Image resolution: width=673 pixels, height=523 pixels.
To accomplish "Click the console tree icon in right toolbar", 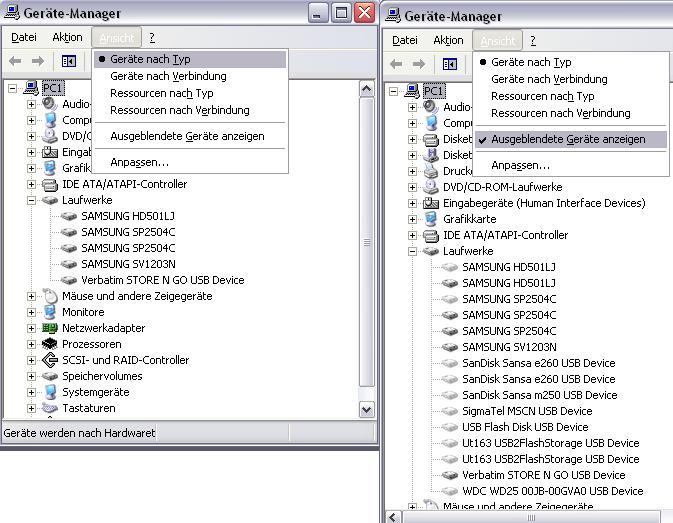I will click(x=449, y=64).
